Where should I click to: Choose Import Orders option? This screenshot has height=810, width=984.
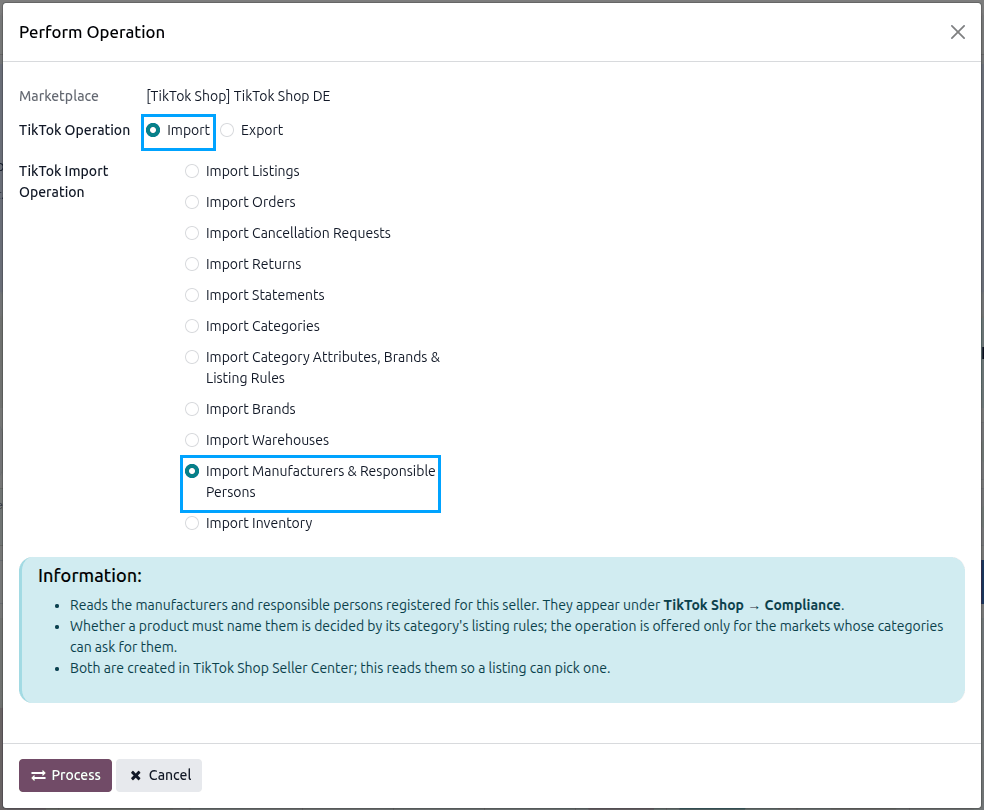tap(192, 202)
